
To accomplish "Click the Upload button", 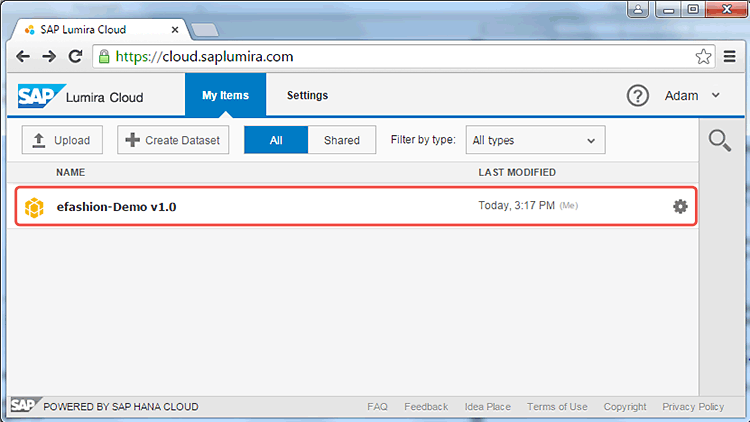I will [62, 140].
